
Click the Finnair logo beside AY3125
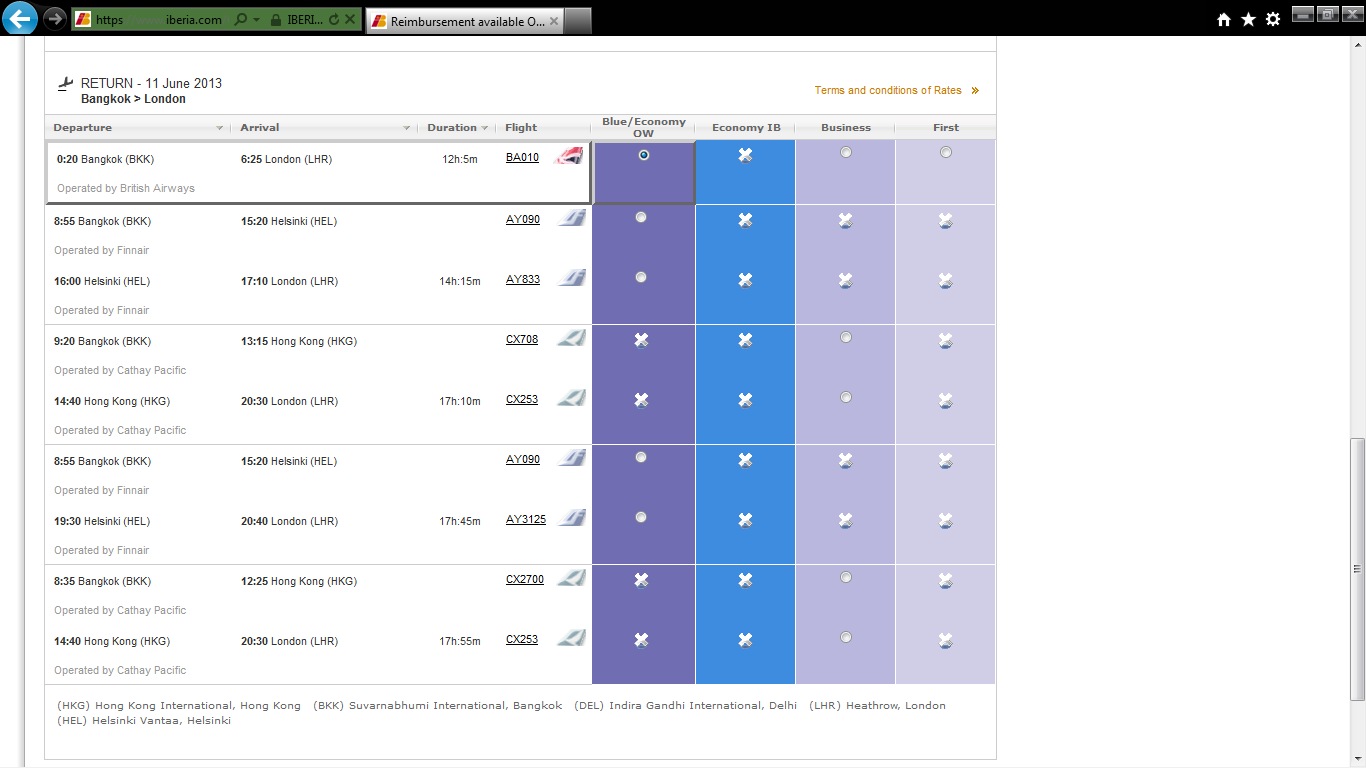(x=571, y=518)
